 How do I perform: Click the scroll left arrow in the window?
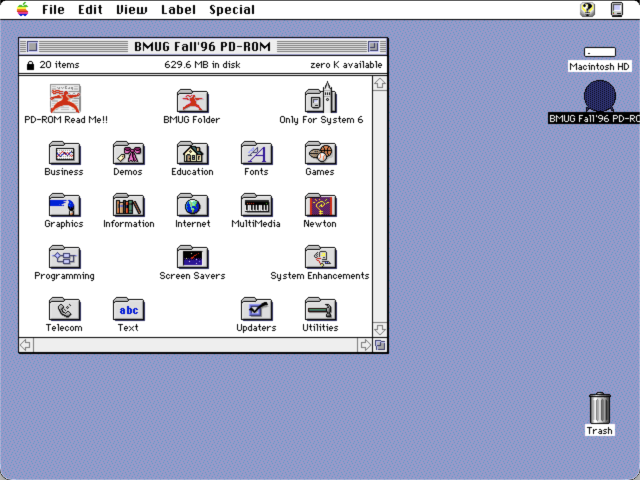[x=26, y=345]
